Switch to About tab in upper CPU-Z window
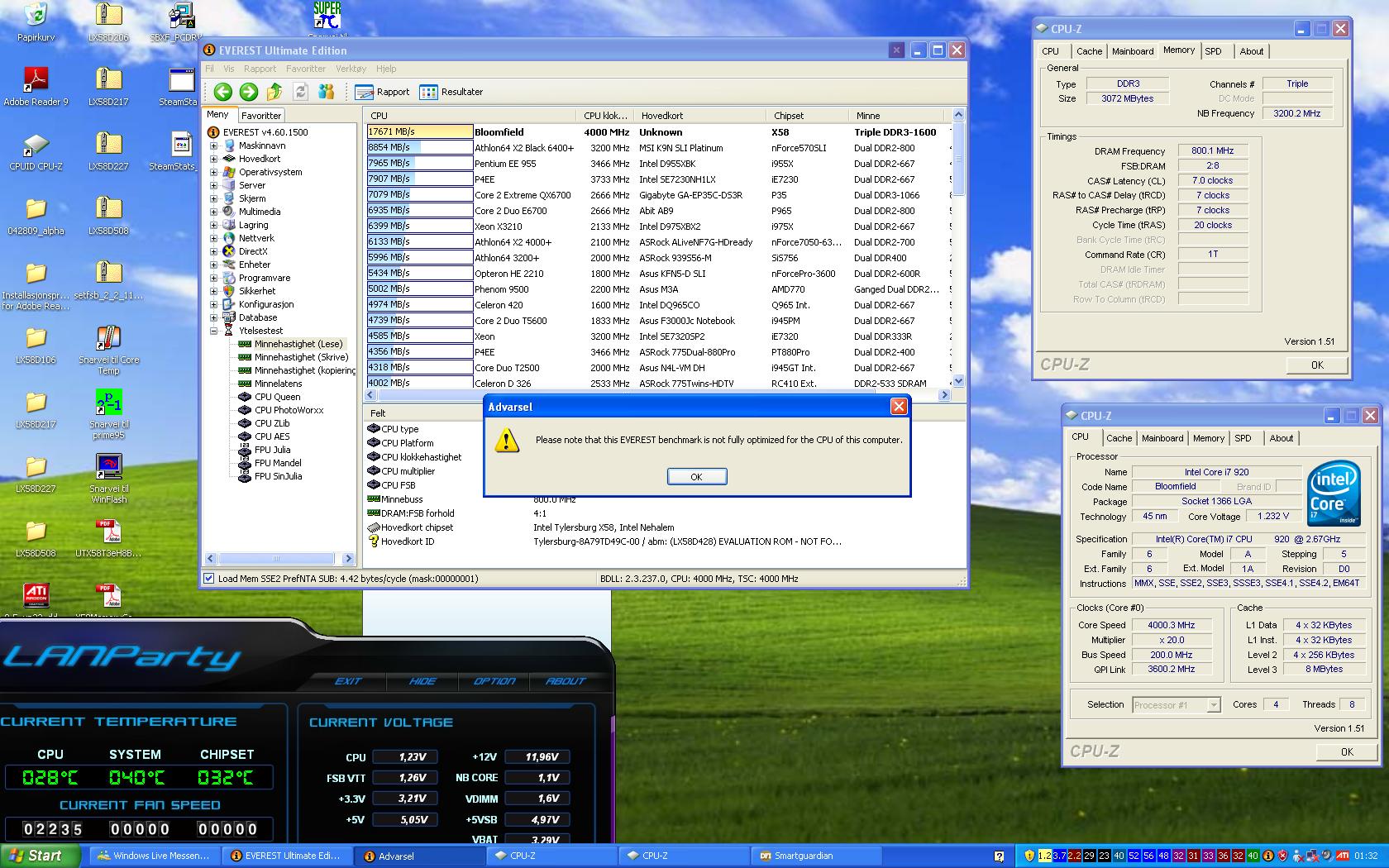Screen dimensions: 1389x868 pos(1251,51)
